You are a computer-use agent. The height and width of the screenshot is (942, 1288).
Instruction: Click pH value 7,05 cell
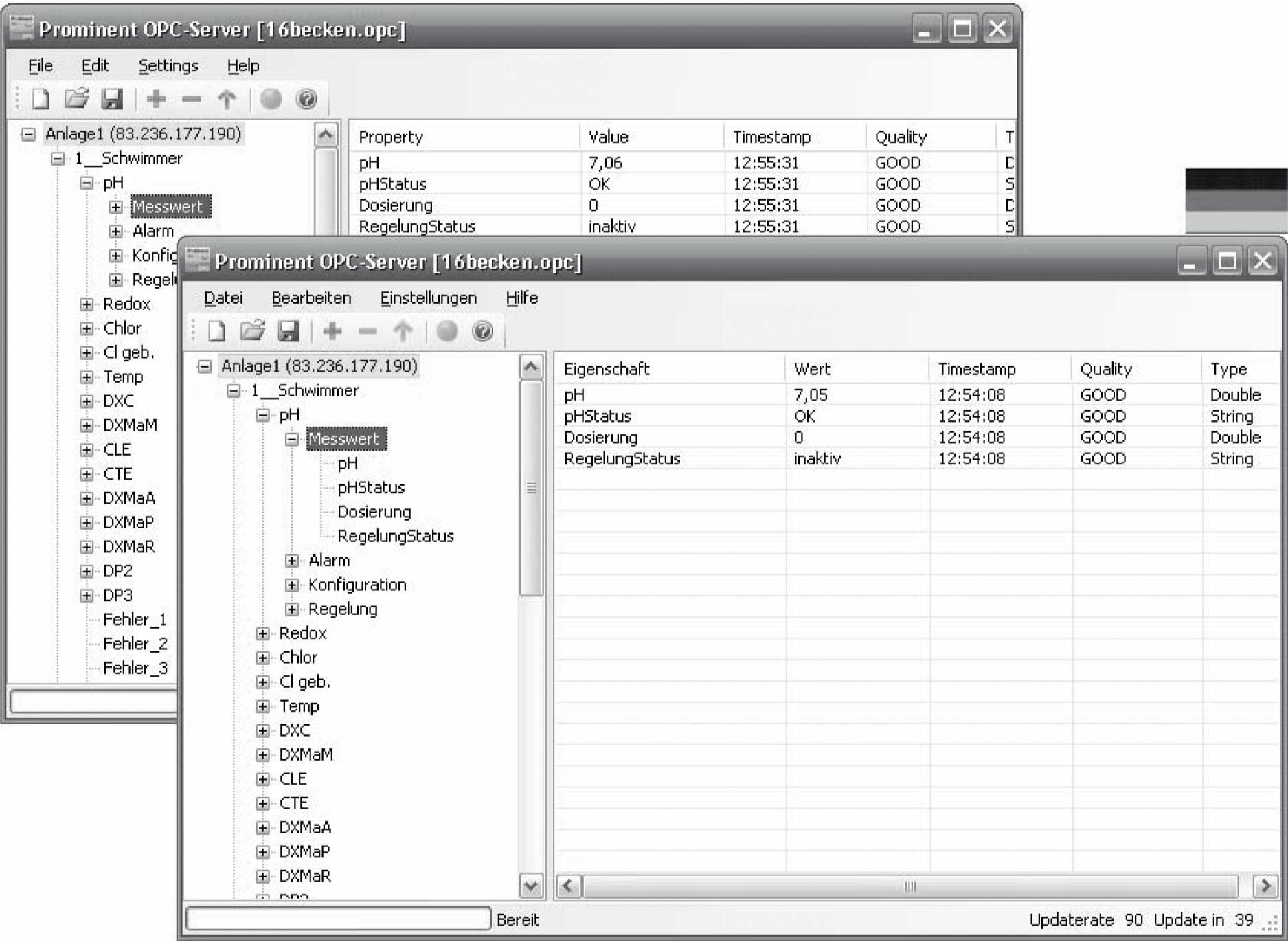[x=811, y=395]
